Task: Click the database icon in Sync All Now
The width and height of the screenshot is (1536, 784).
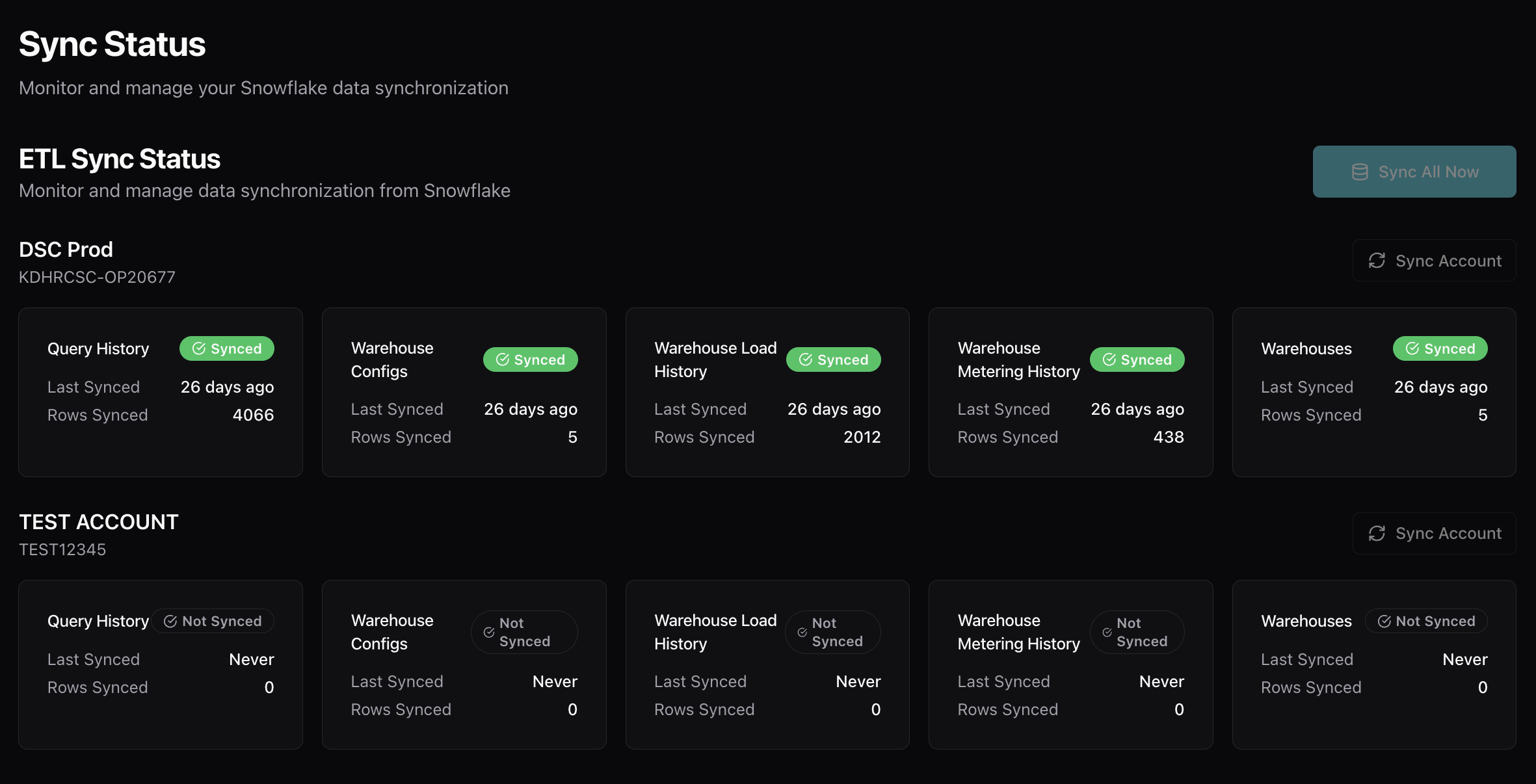Action: click(1360, 172)
